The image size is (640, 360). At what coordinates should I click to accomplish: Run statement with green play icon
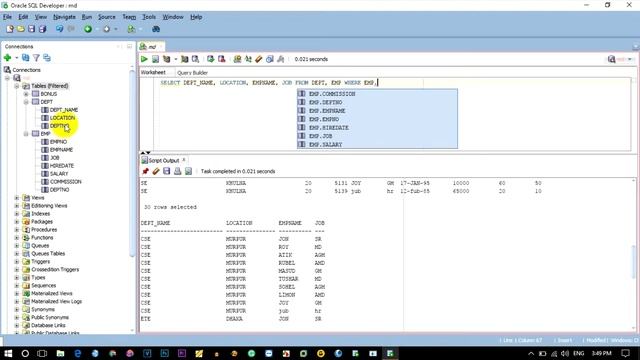(x=144, y=59)
